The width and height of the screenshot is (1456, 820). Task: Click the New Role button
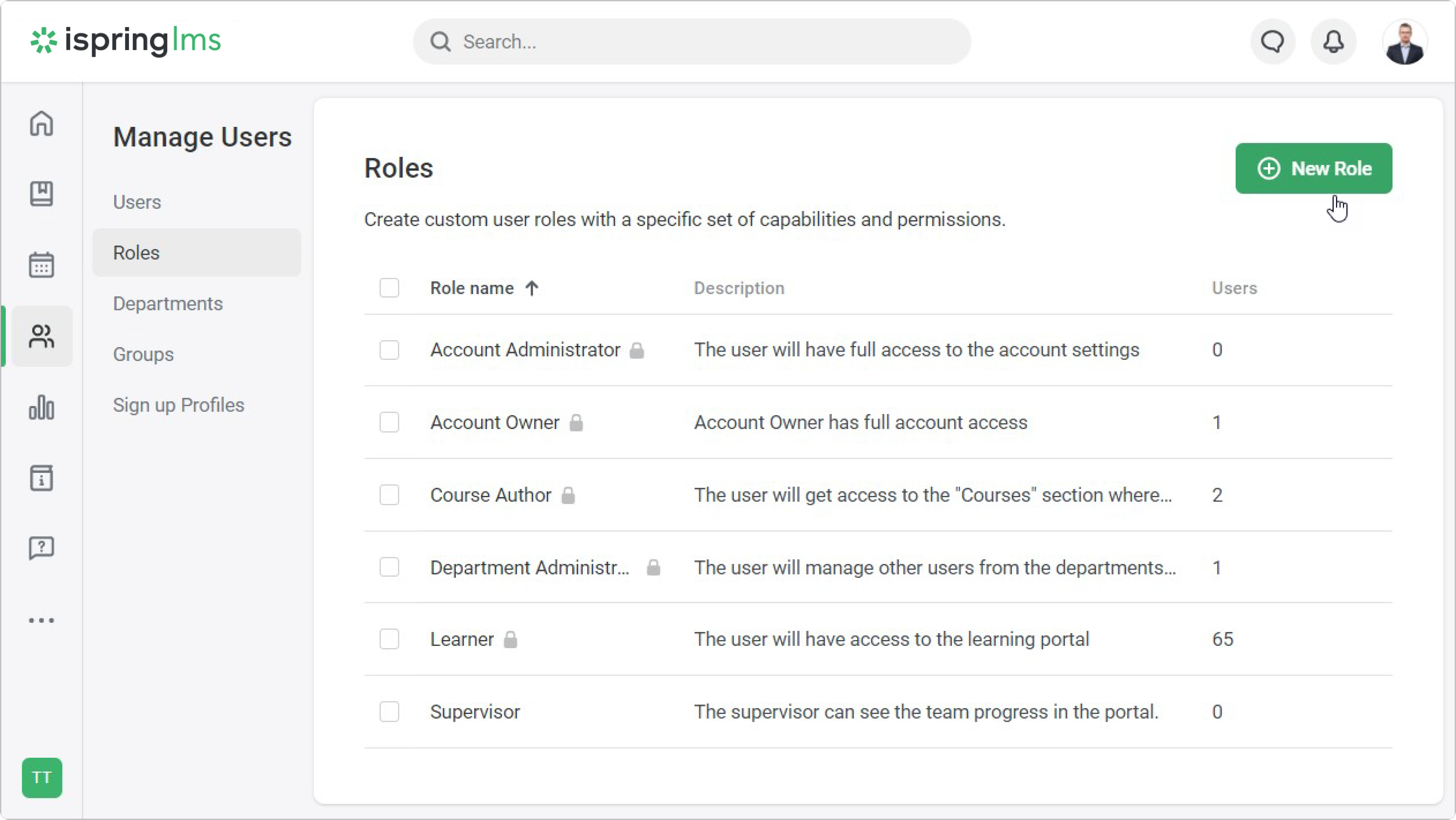[x=1313, y=168]
